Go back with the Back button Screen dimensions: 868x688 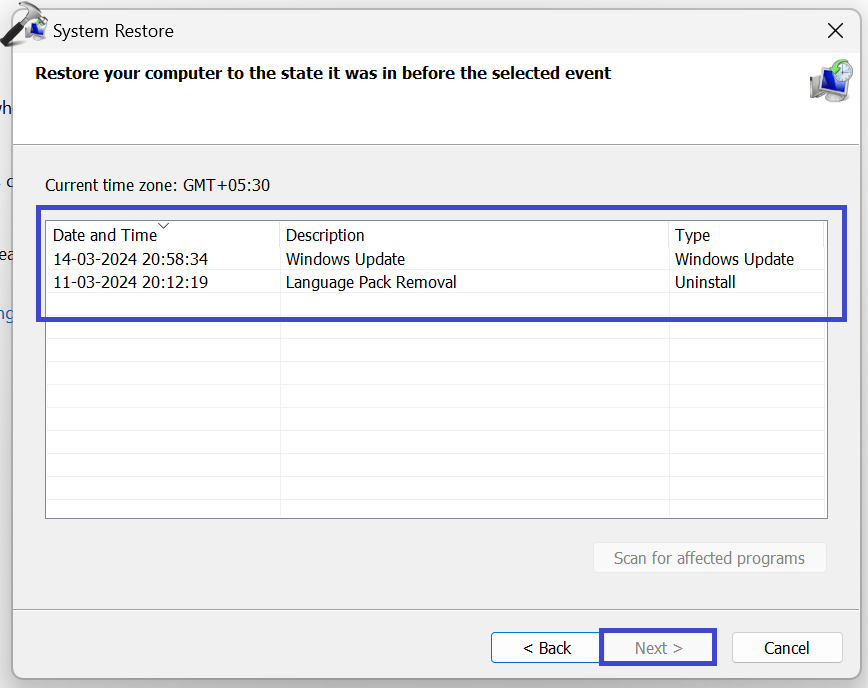(x=546, y=648)
